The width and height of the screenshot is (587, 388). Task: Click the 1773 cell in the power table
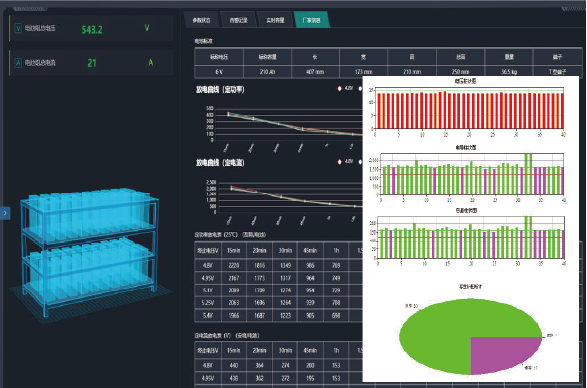click(x=259, y=278)
